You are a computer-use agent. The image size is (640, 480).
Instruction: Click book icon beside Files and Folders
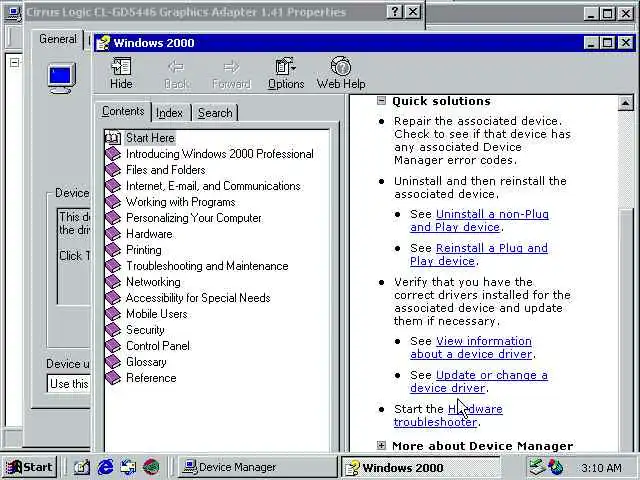pos(113,170)
